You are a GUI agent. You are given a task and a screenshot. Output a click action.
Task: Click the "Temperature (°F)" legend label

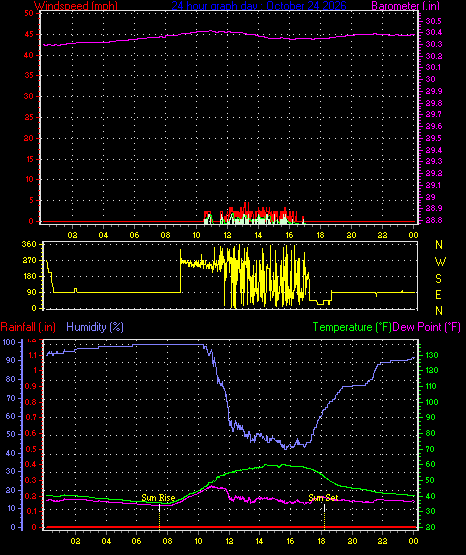click(352, 327)
